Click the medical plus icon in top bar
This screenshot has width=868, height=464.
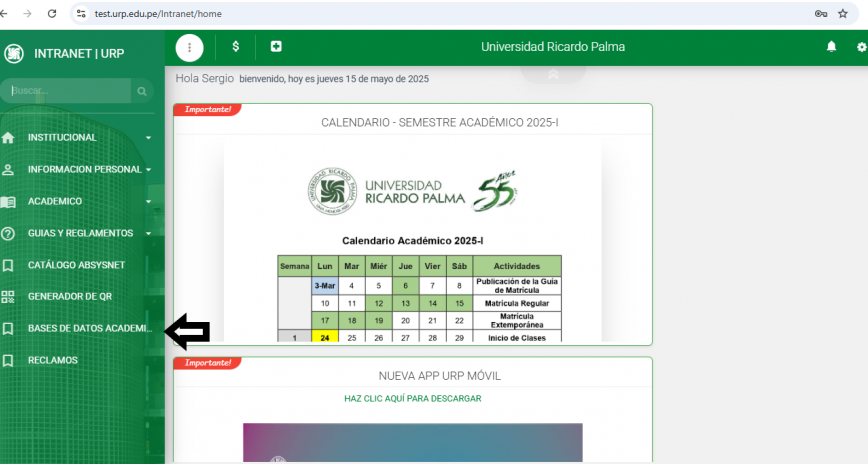click(x=276, y=47)
